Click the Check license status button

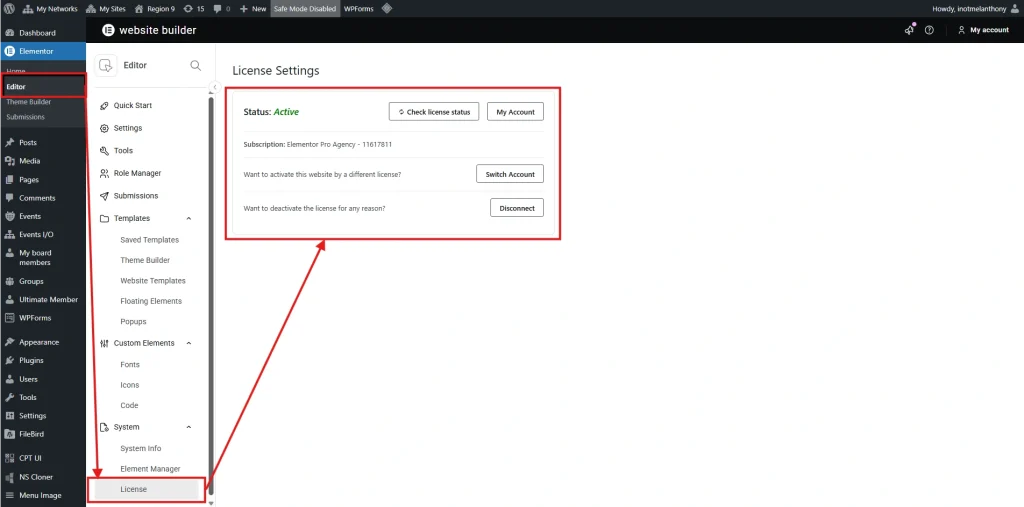point(434,112)
